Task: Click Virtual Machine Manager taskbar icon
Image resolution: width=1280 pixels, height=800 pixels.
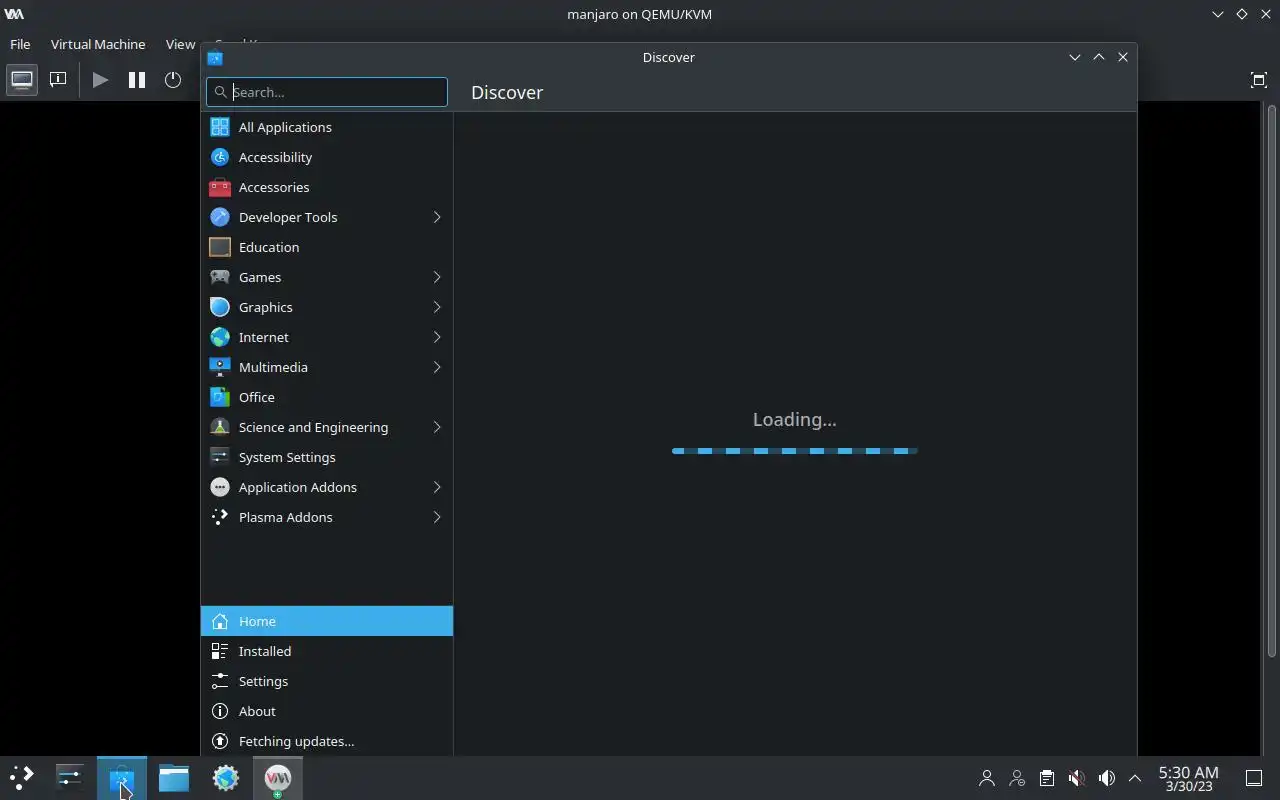Action: pos(278,778)
